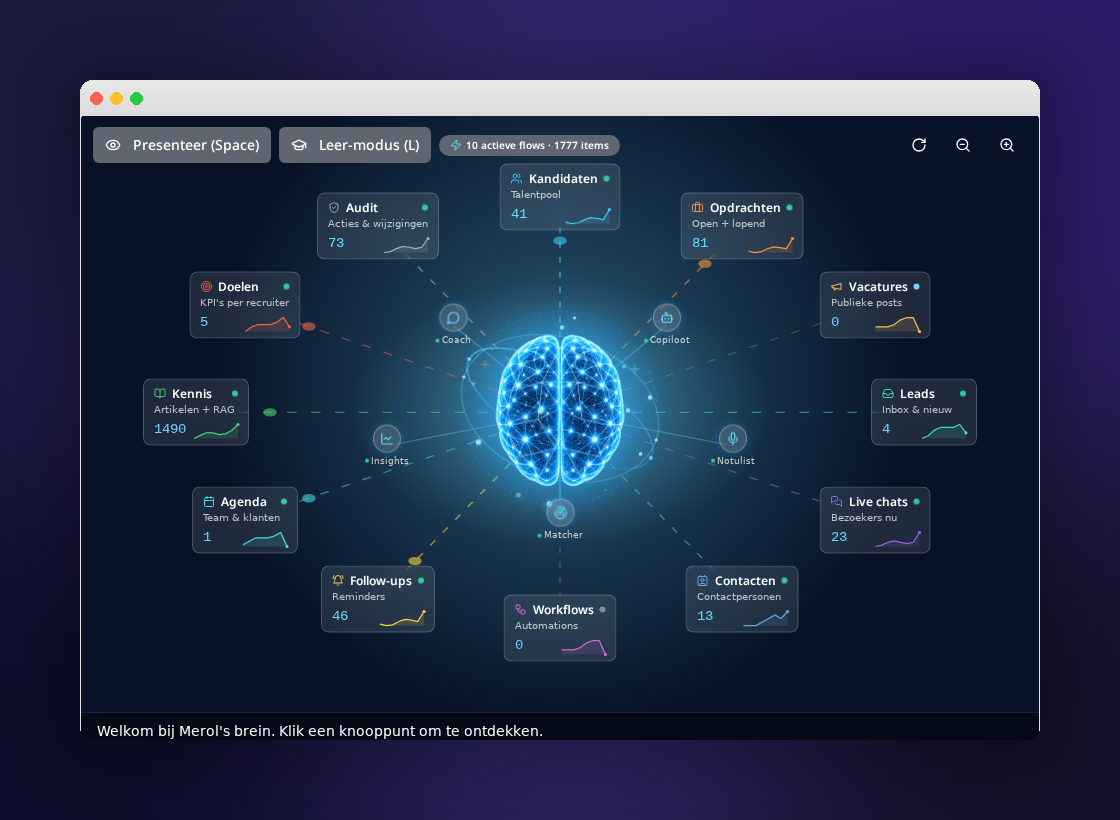Select the Kennis card value 1490

(x=170, y=429)
